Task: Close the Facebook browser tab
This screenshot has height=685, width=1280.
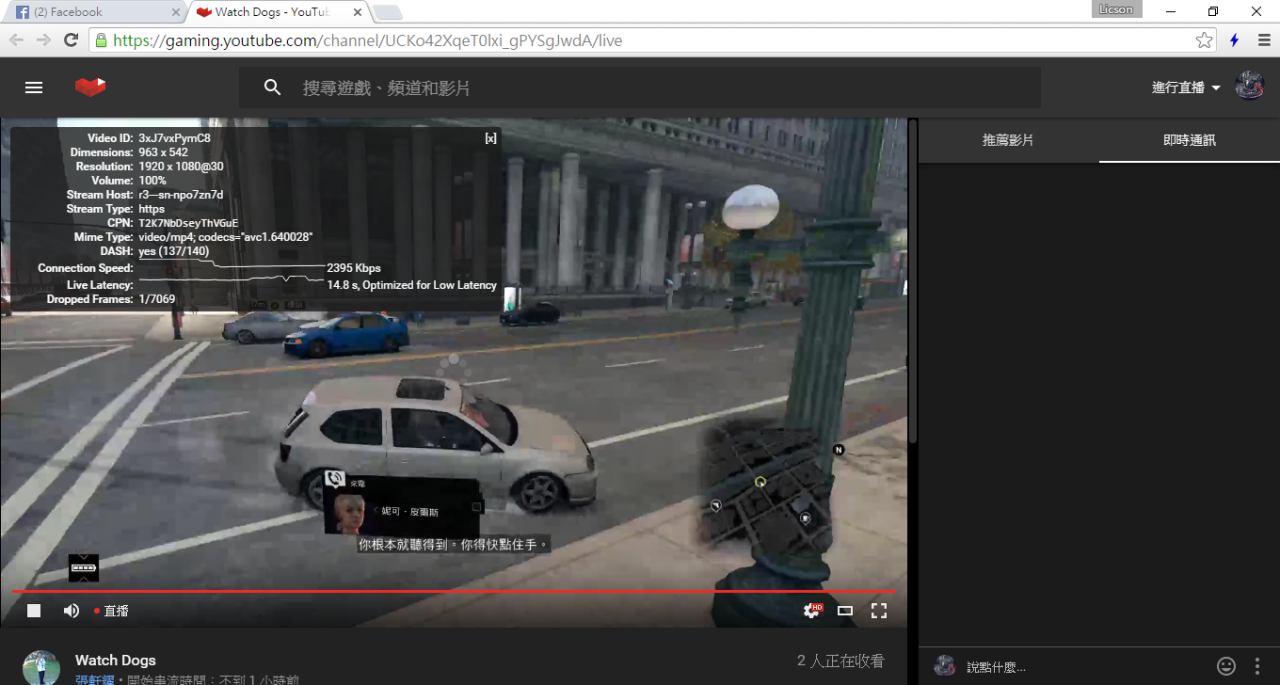Action: (x=176, y=12)
